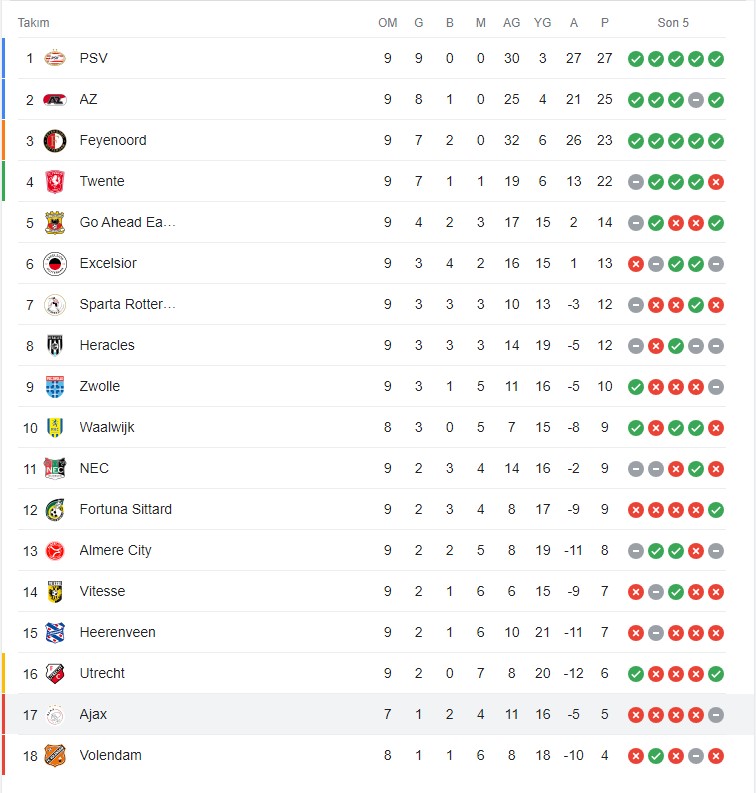
Task: Select the Utrecht team name
Action: click(102, 673)
